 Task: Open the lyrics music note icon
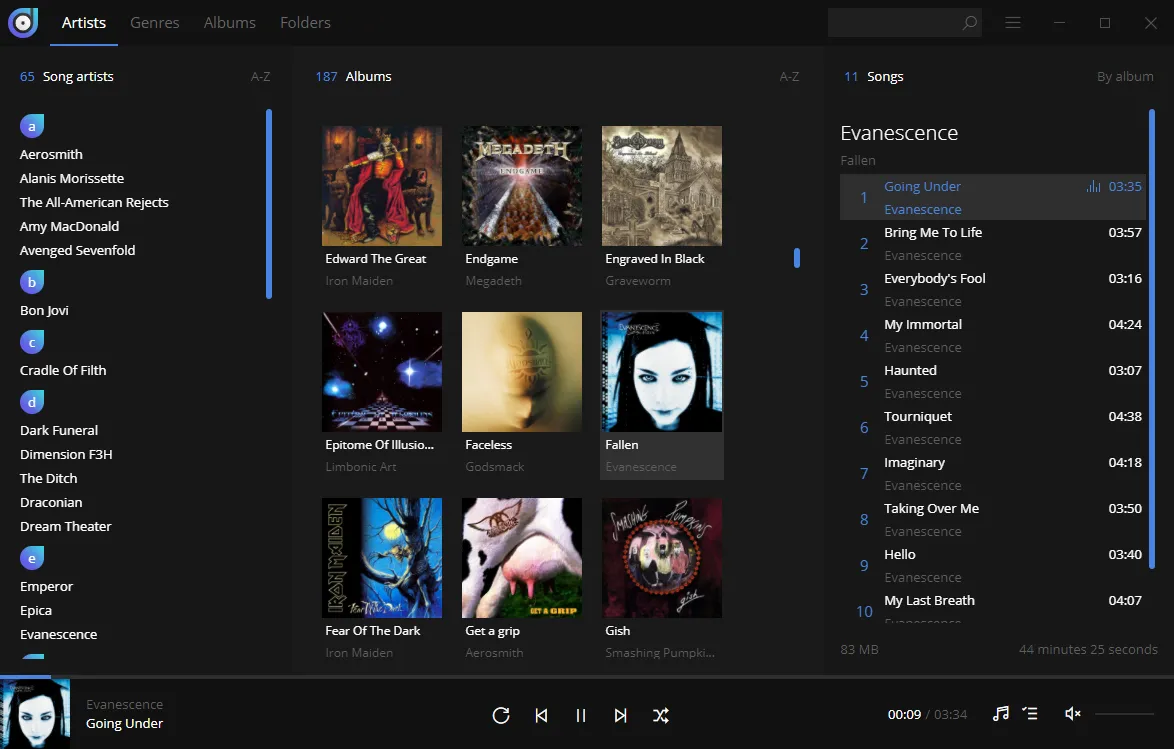[1000, 714]
